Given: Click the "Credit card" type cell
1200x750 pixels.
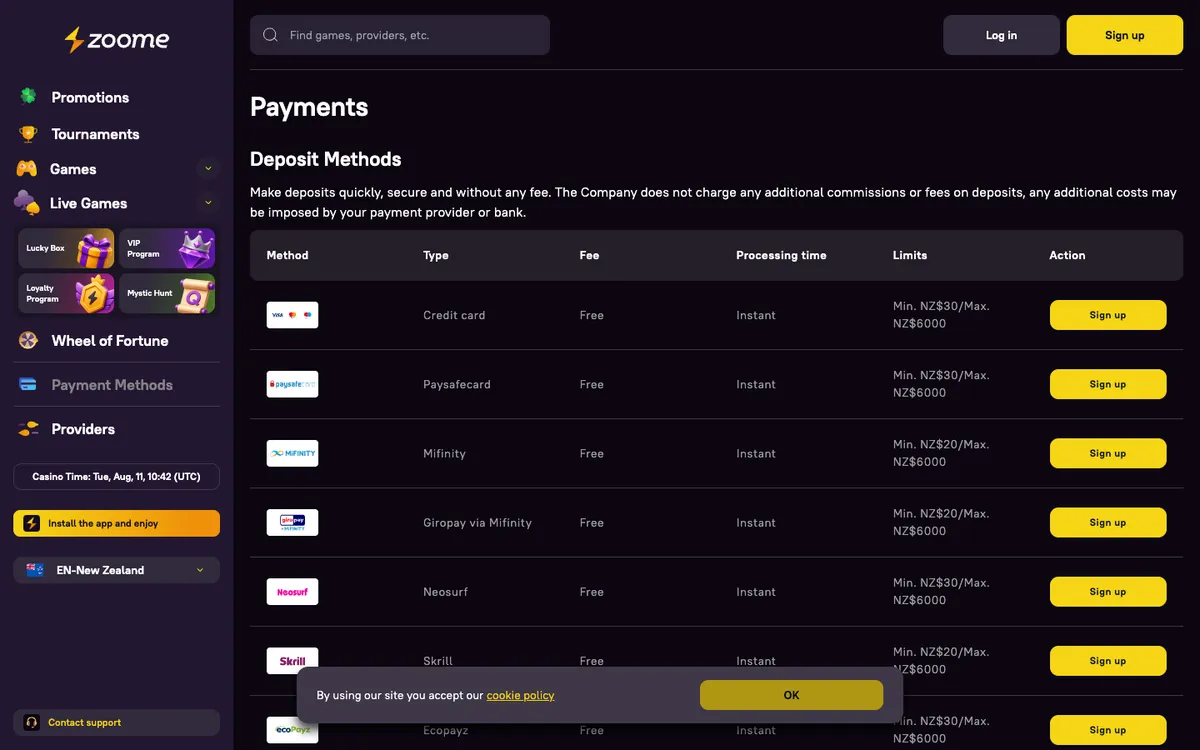Looking at the screenshot, I should (x=454, y=315).
